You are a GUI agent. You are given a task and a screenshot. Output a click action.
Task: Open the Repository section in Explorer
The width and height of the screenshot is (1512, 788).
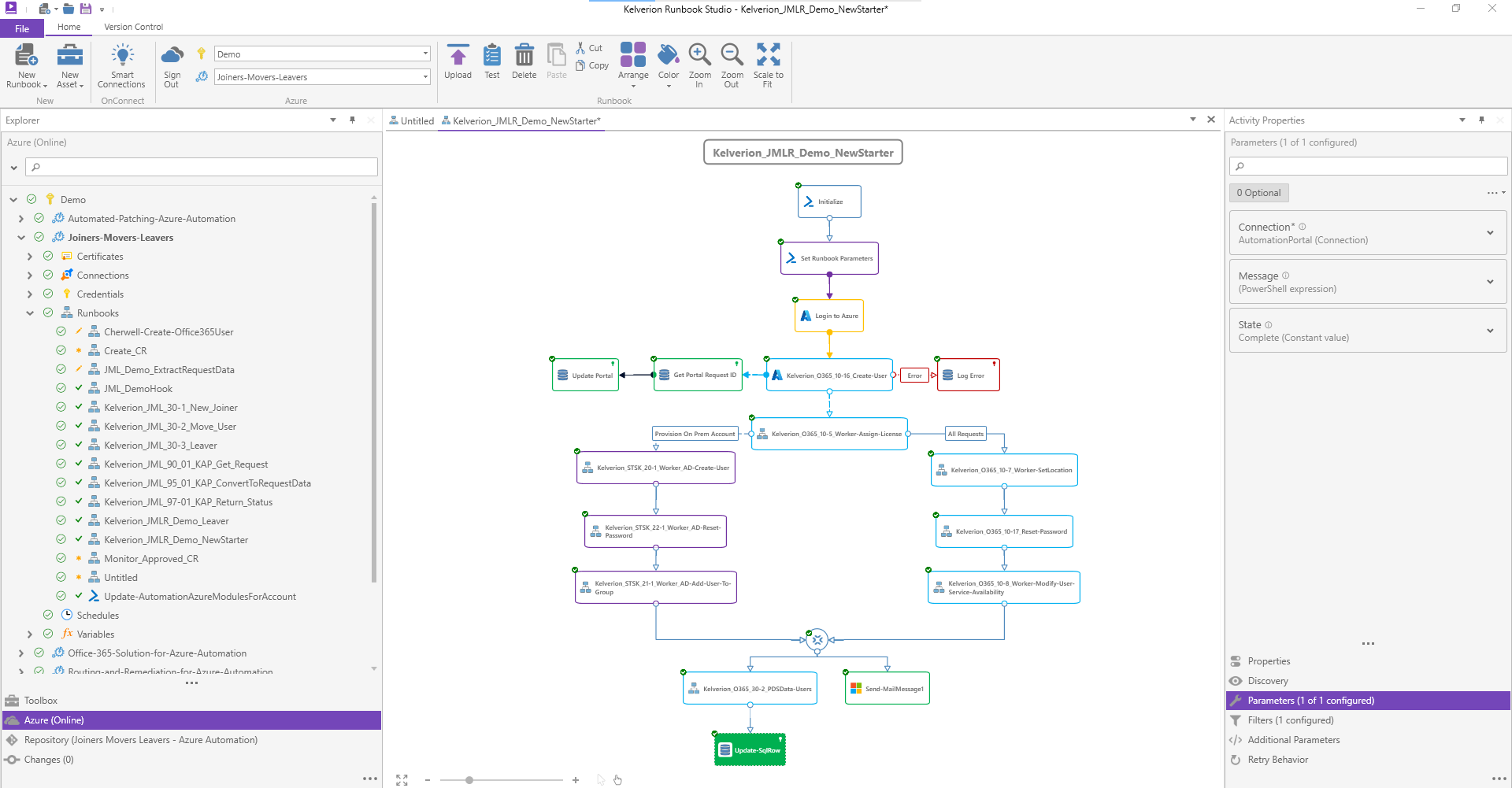click(x=191, y=740)
